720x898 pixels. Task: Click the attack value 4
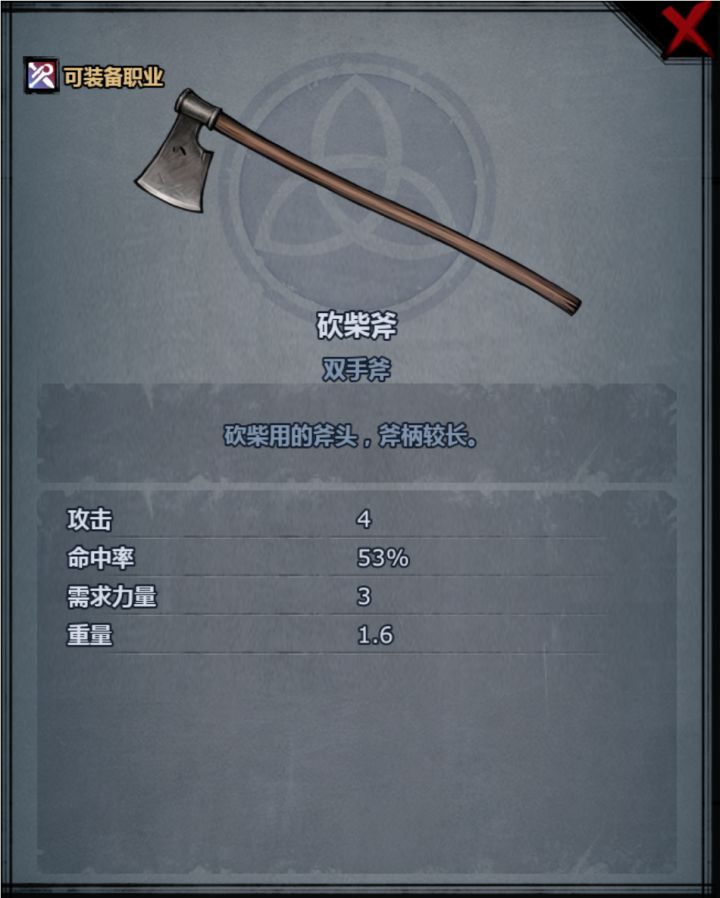(364, 519)
